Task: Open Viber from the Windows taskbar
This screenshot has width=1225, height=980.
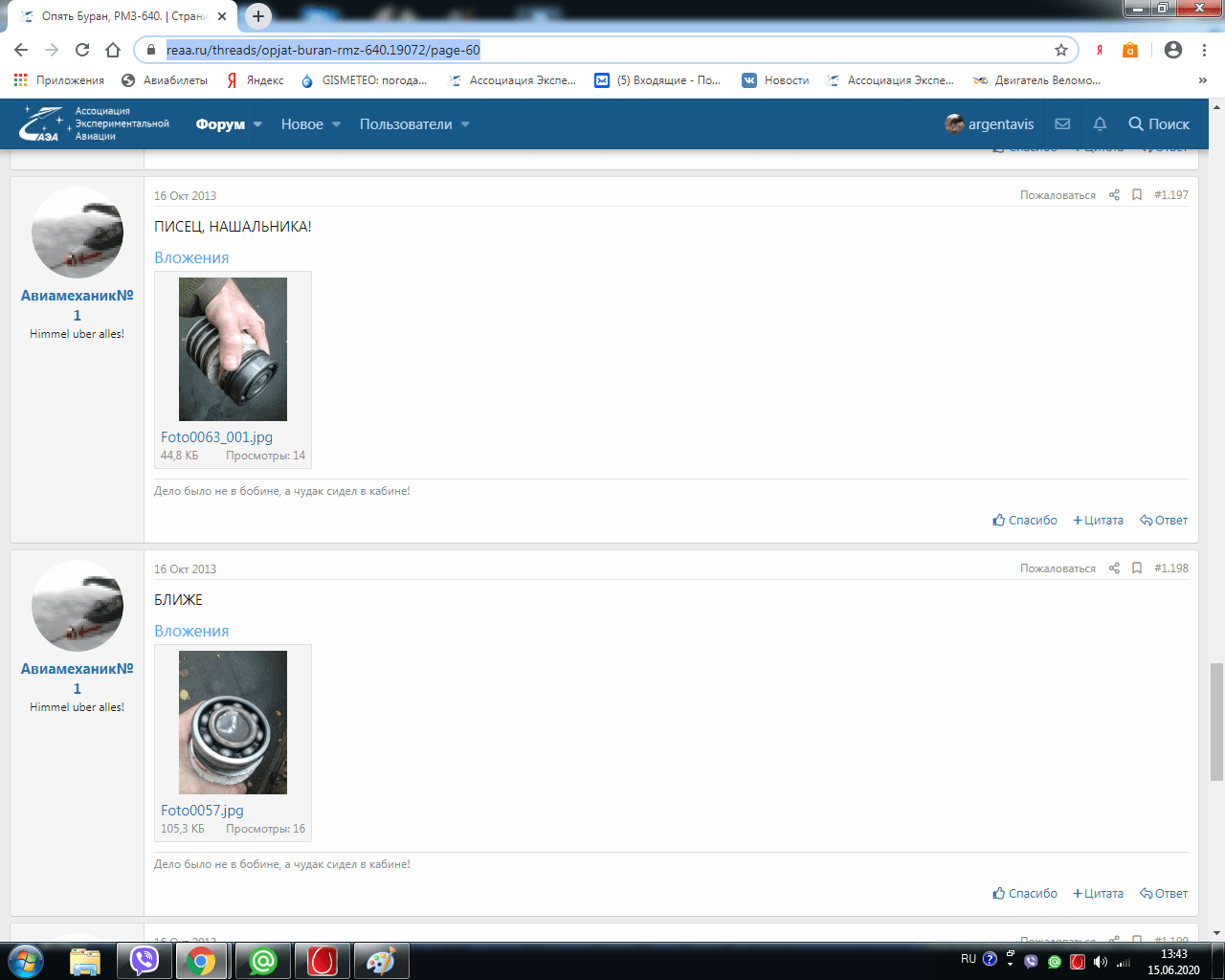Action: [145, 960]
